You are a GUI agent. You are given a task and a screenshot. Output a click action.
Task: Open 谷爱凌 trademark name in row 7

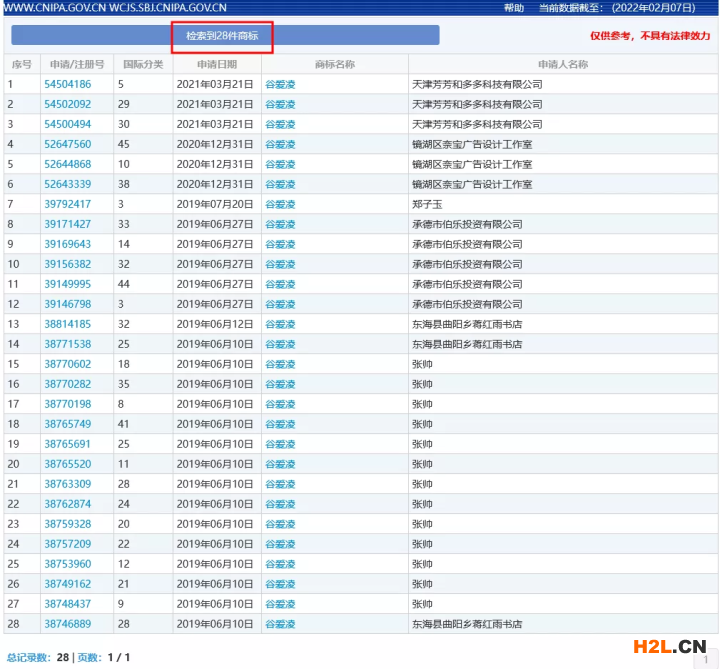(280, 204)
